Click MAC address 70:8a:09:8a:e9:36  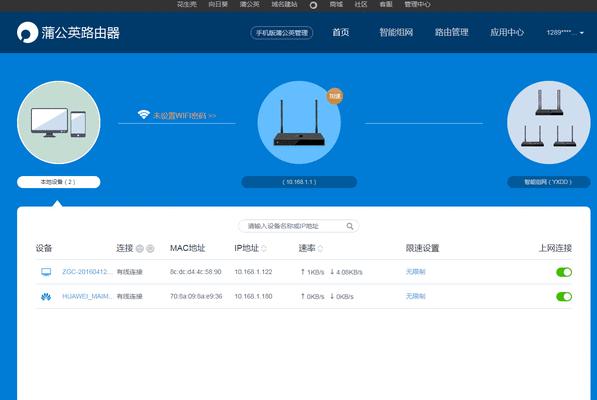[x=196, y=296]
